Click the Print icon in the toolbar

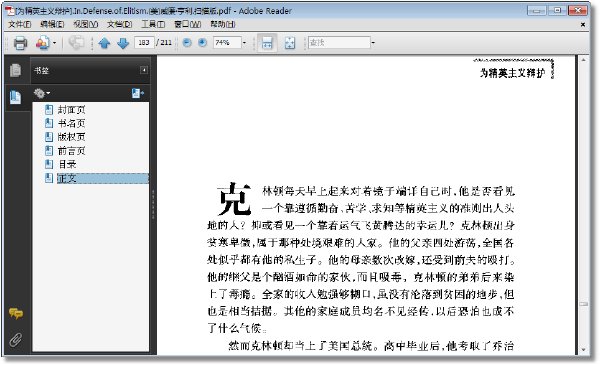20,43
